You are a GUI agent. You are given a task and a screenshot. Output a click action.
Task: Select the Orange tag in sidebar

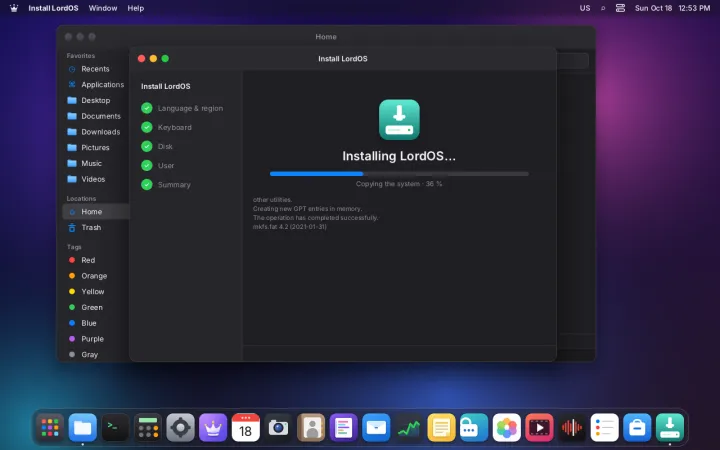click(x=96, y=276)
